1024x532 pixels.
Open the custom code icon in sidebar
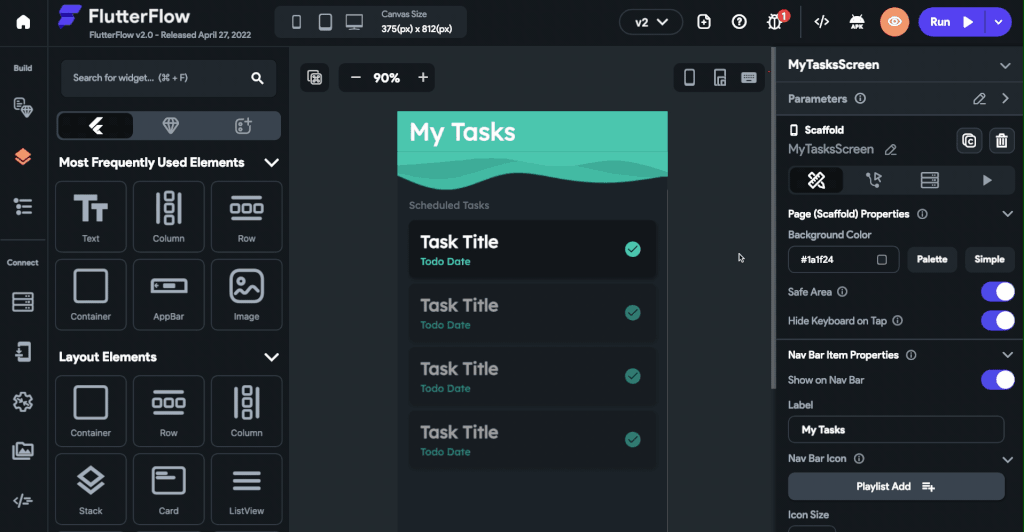click(x=23, y=501)
